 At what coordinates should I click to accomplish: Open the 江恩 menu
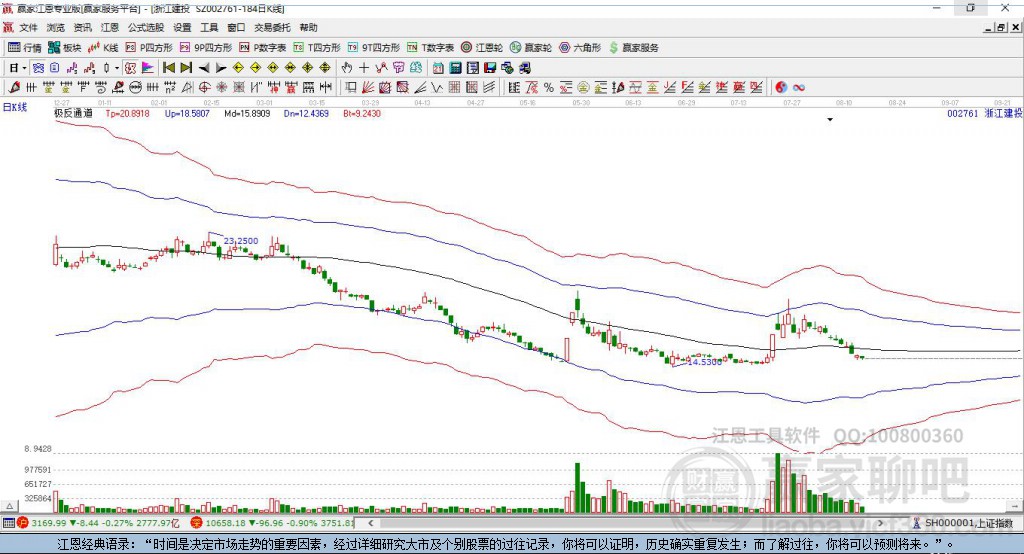109,27
